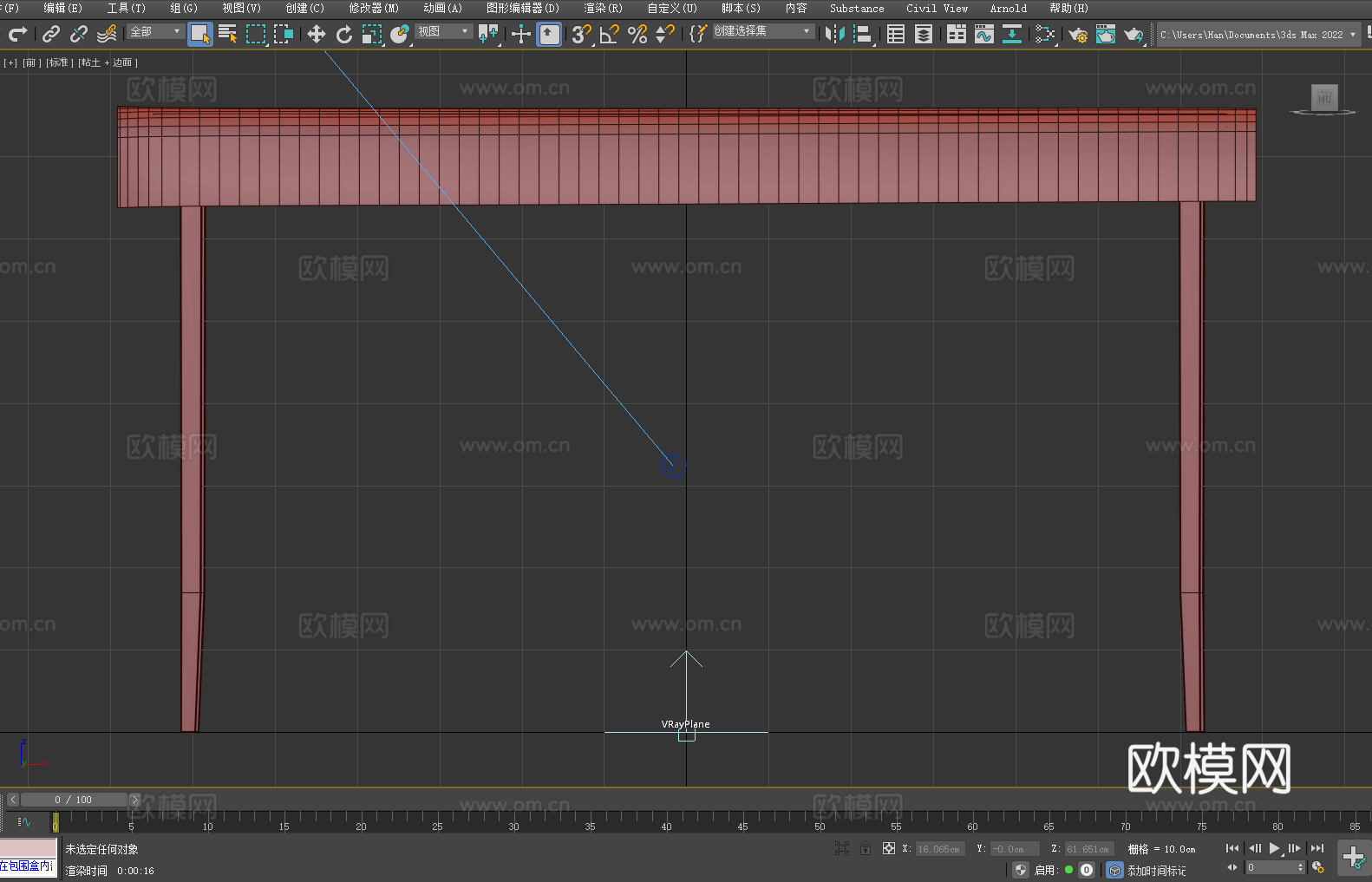Click time slider 0 / 100 bar

pyautogui.click(x=74, y=800)
